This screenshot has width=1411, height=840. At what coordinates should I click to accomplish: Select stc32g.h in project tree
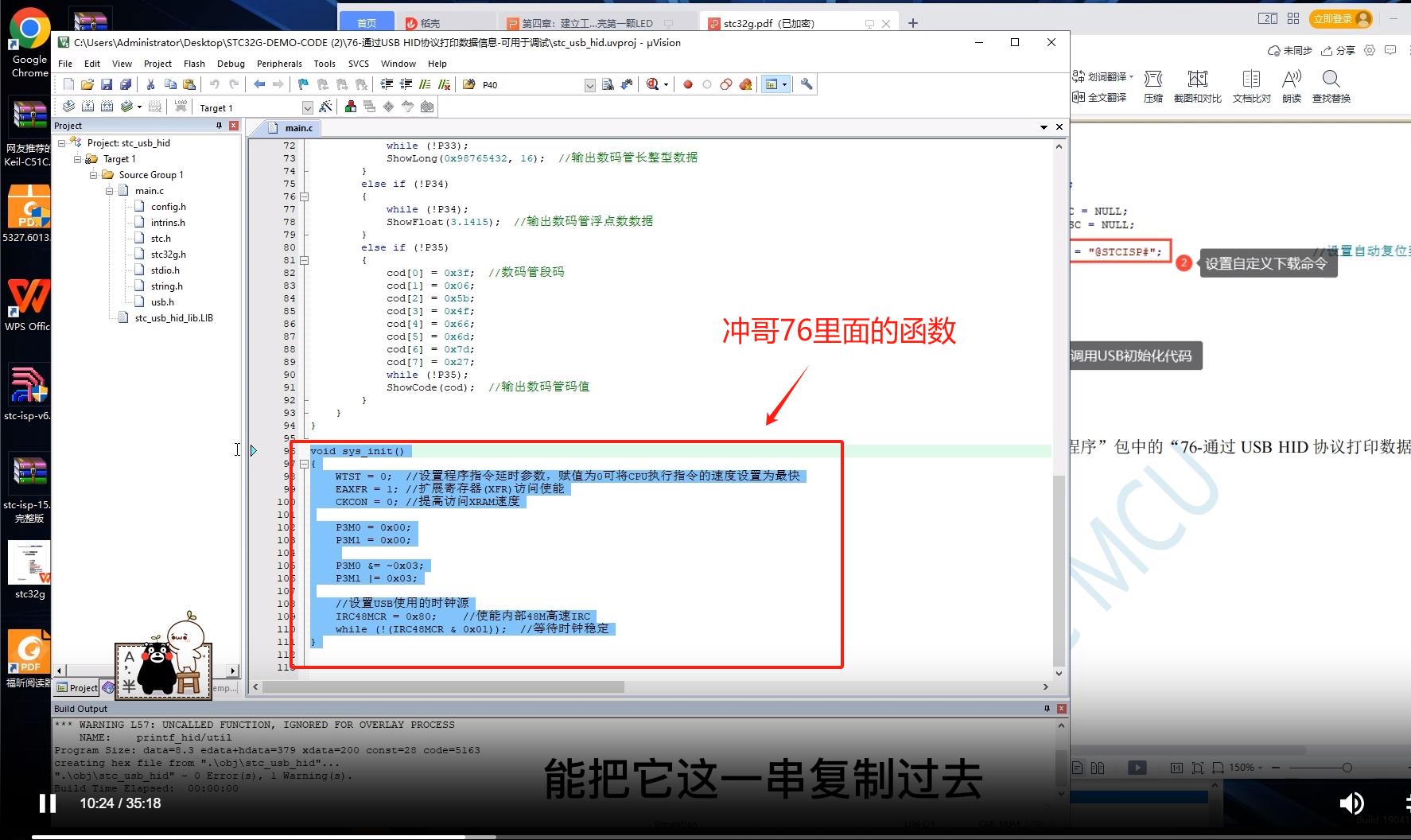click(x=168, y=255)
